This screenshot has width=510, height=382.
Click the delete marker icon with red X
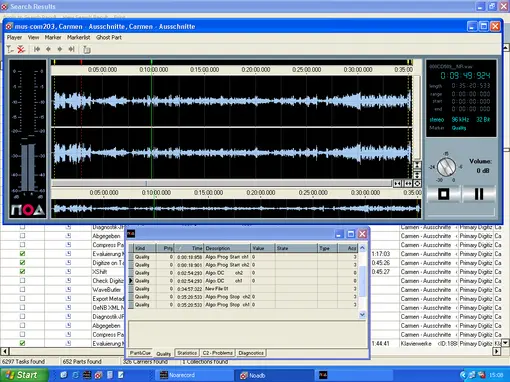point(21,50)
